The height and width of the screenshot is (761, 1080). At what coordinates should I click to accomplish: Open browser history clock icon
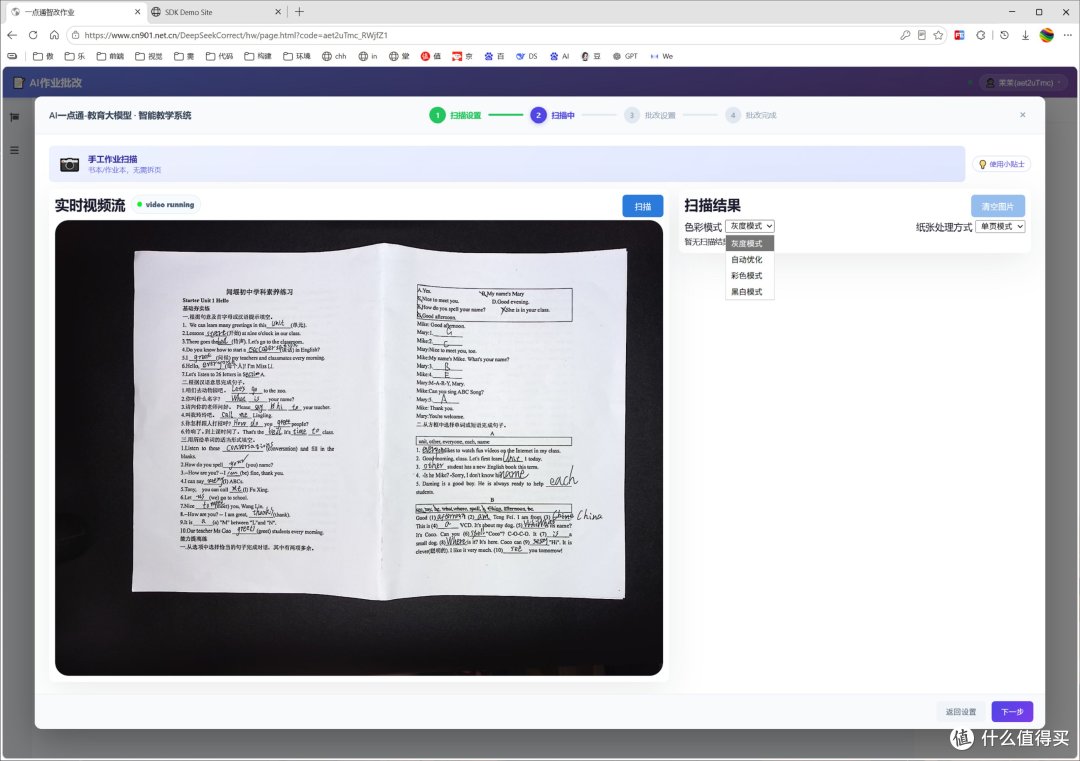1004,35
